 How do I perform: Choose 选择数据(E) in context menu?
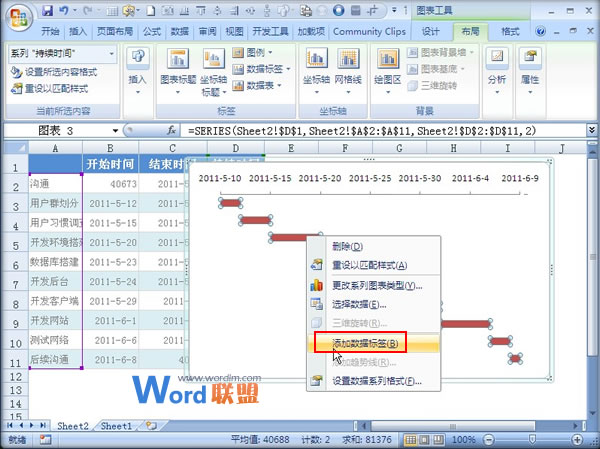[374, 304]
